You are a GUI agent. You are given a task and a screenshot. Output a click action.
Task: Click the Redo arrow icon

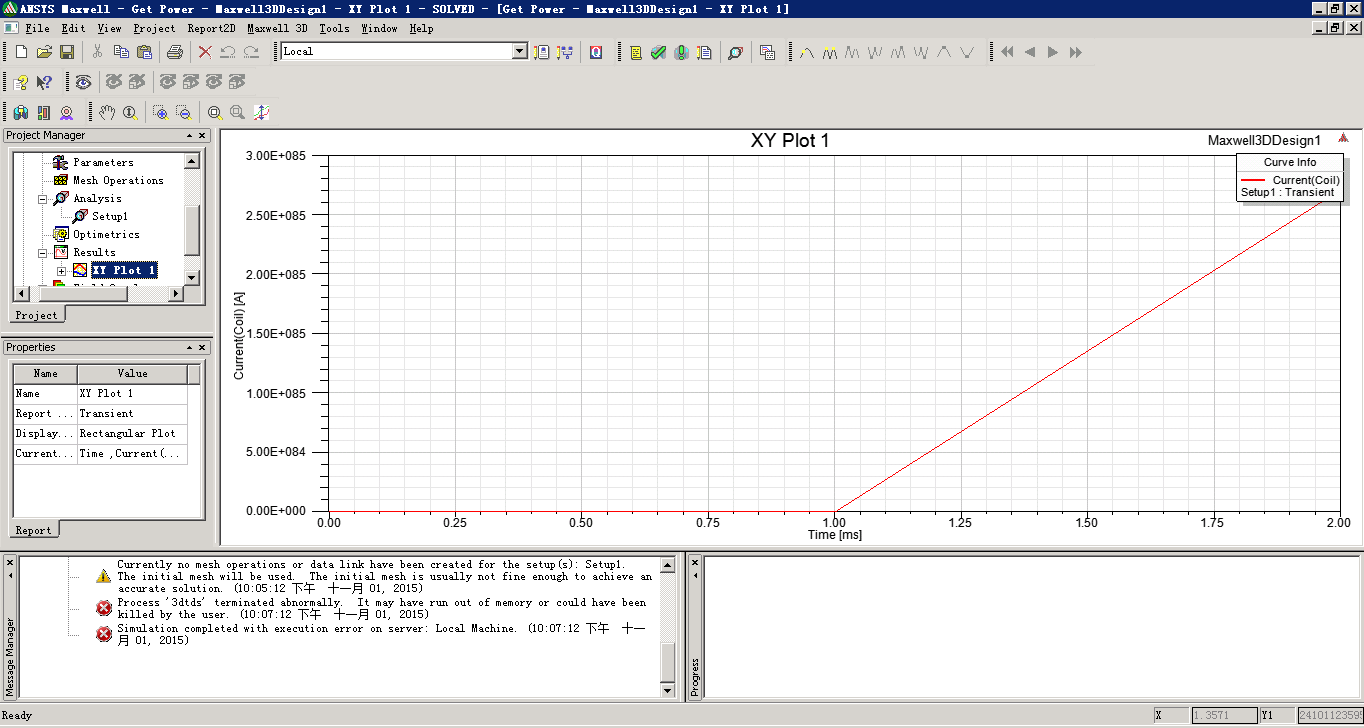(x=251, y=52)
